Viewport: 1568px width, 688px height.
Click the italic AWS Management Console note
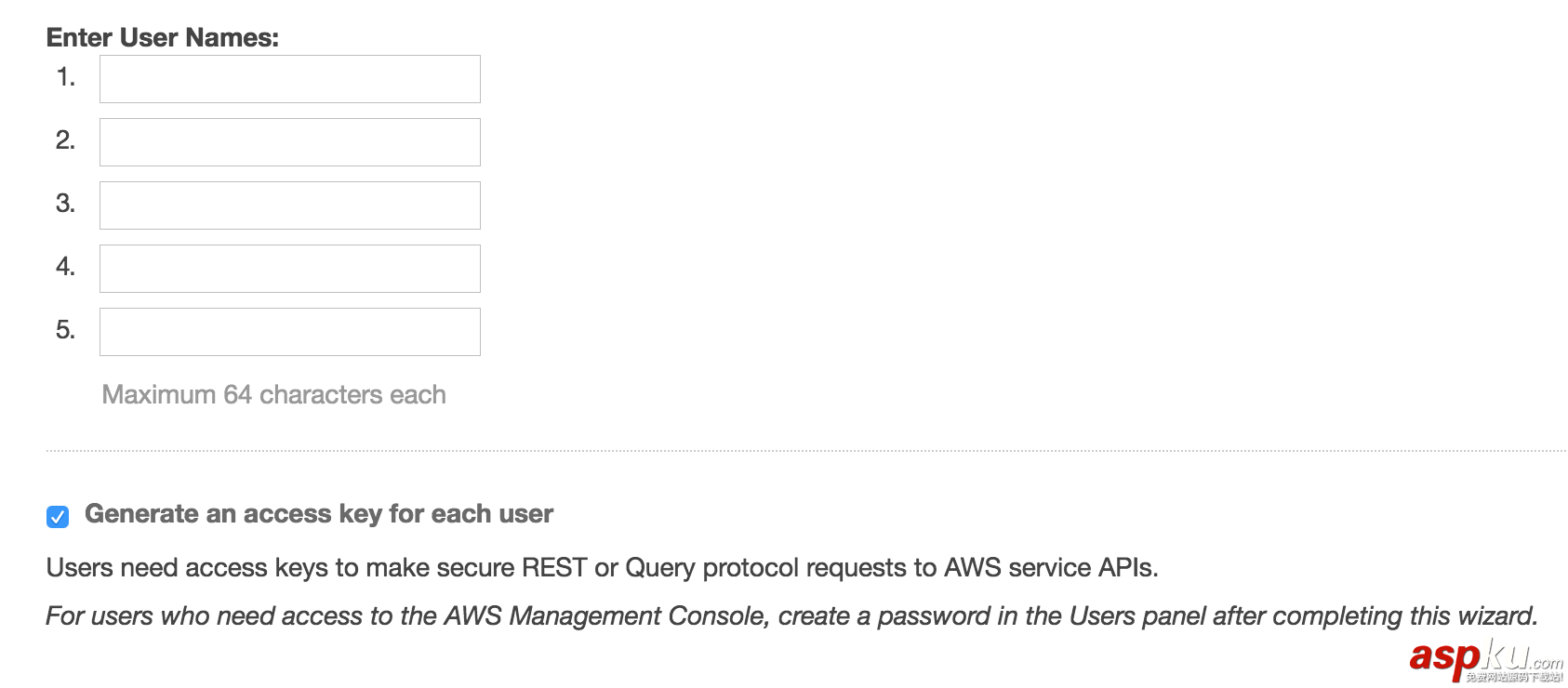click(x=791, y=616)
